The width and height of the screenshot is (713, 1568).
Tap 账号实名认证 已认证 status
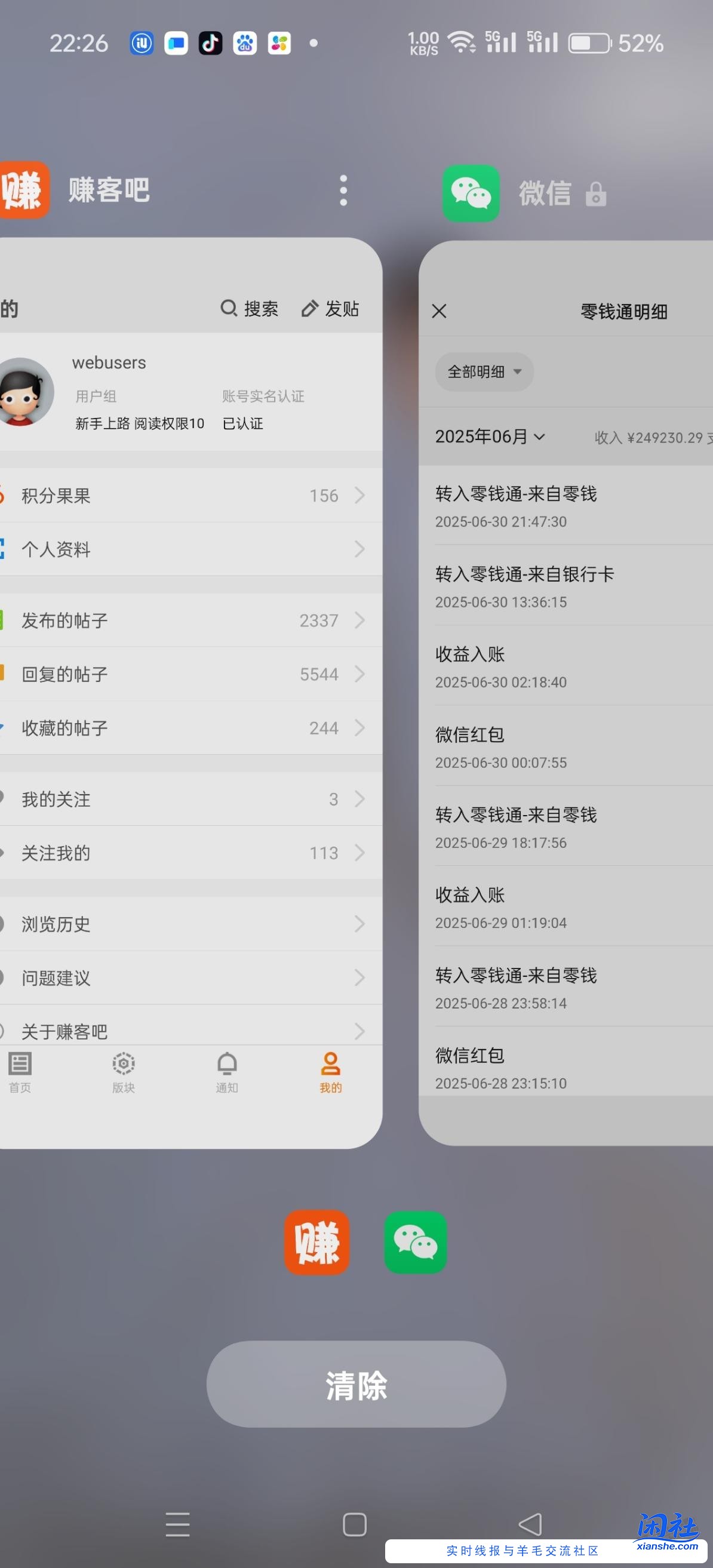coord(263,410)
